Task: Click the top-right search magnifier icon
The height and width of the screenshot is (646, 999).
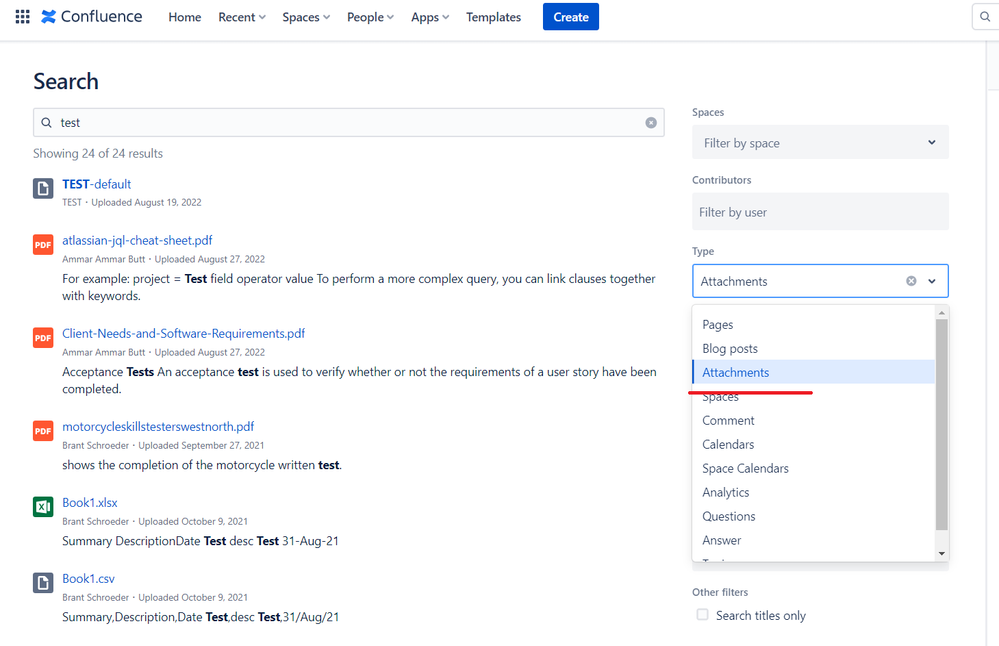Action: [x=985, y=17]
